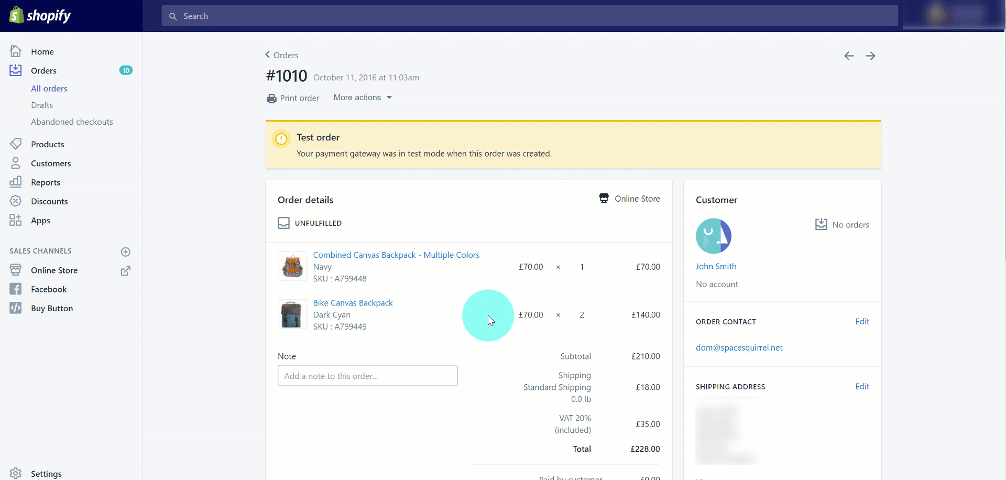Image resolution: width=1006 pixels, height=480 pixels.
Task: Open All orders in the sidebar
Action: coord(49,89)
